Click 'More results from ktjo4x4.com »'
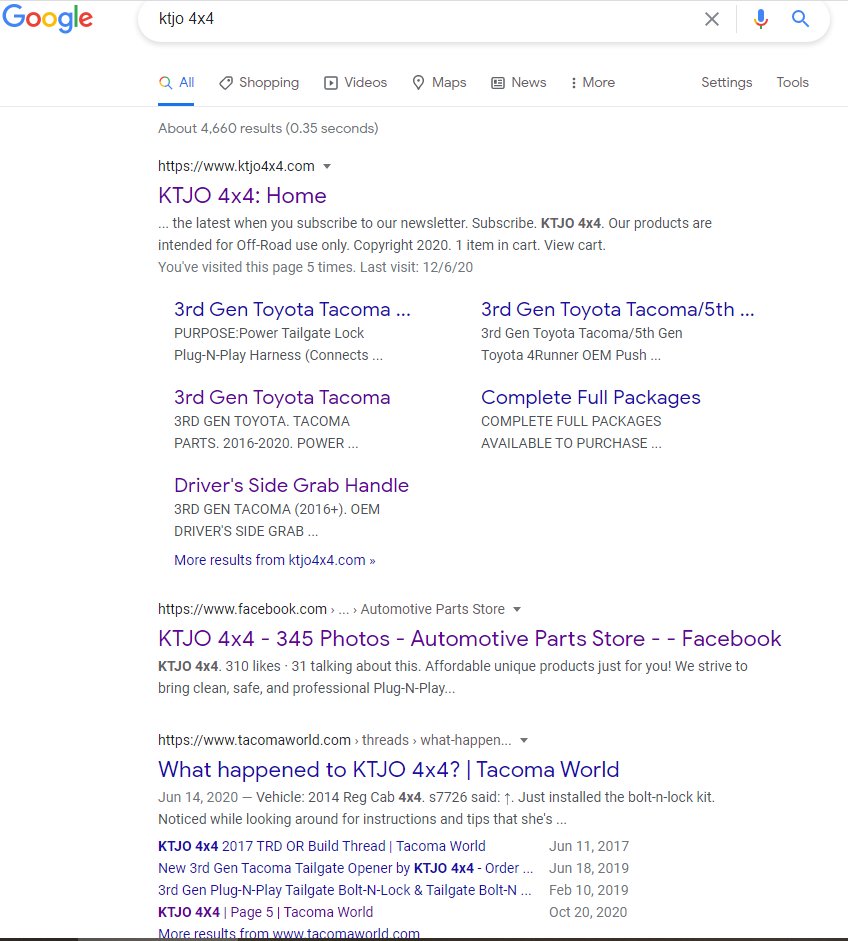Image resolution: width=848 pixels, height=941 pixels. point(275,560)
